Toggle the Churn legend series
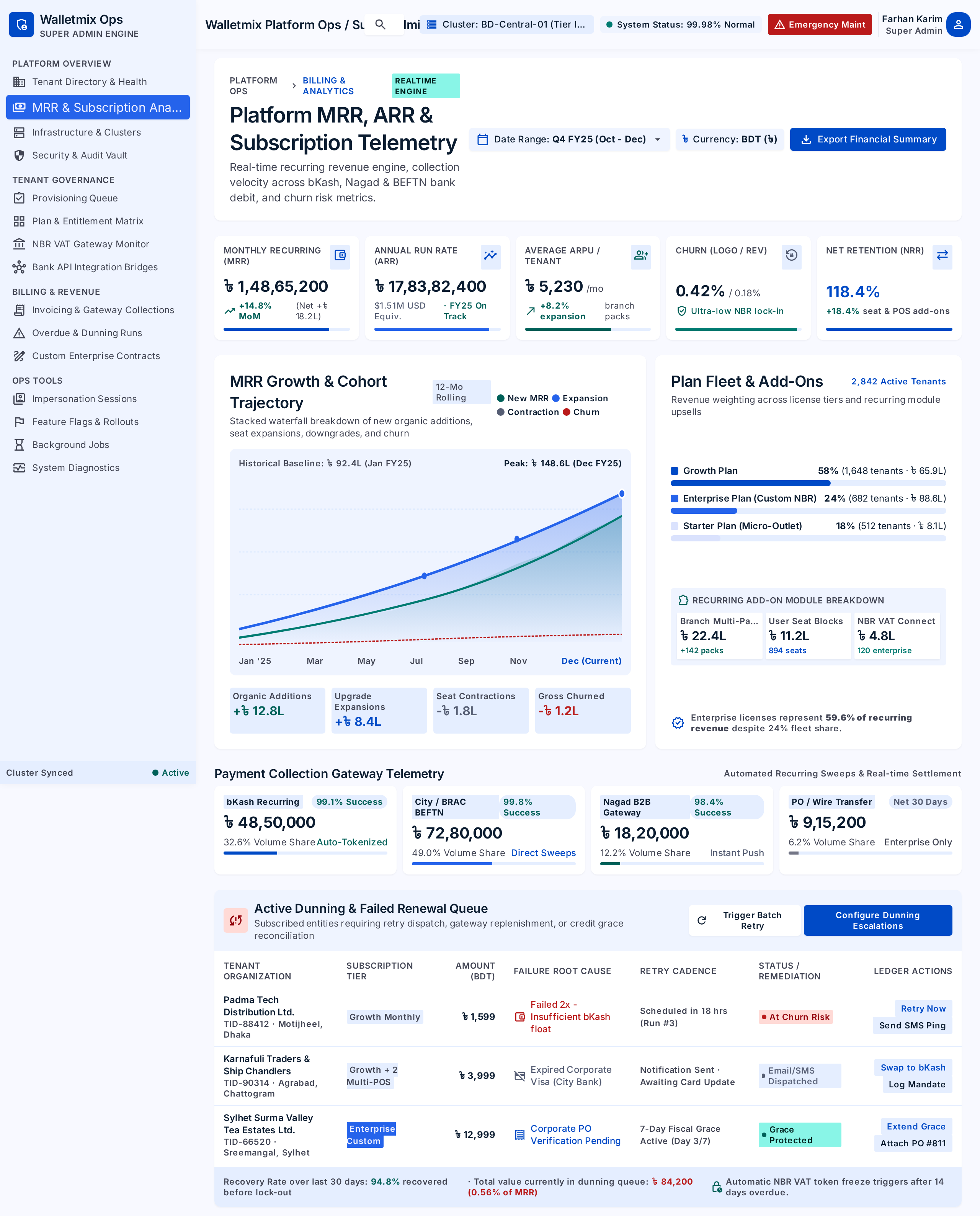 [x=581, y=412]
